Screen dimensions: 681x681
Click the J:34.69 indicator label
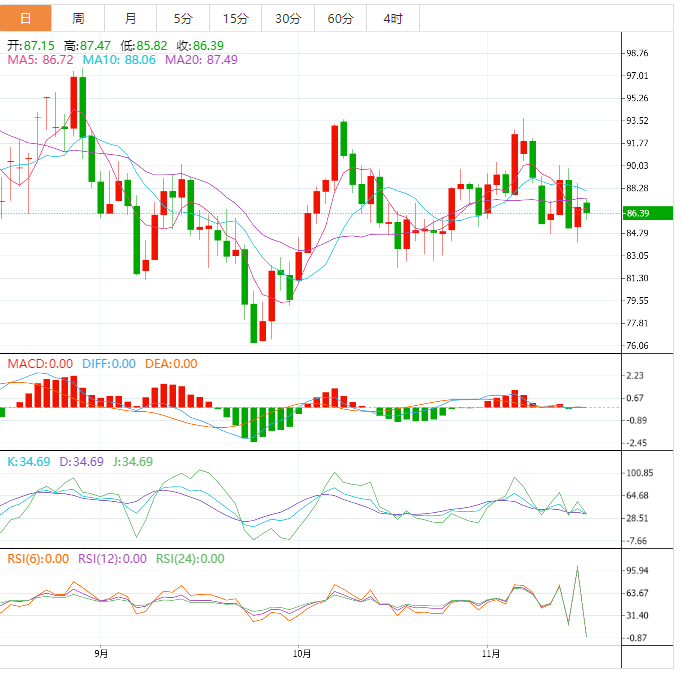pyautogui.click(x=133, y=461)
